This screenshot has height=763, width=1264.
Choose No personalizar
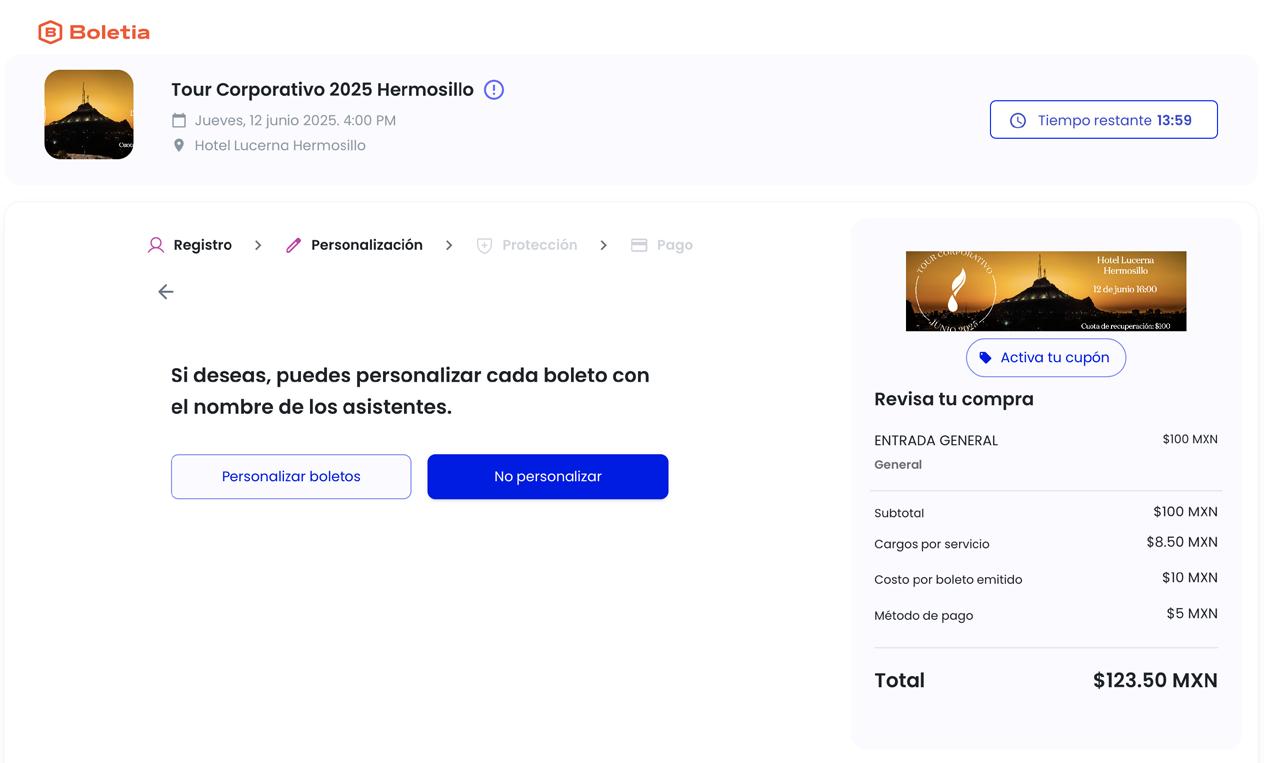(x=548, y=477)
